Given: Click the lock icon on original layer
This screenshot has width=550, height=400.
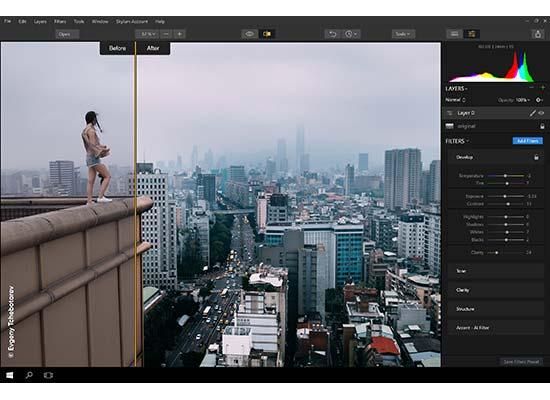Looking at the screenshot, I should coord(542,126).
